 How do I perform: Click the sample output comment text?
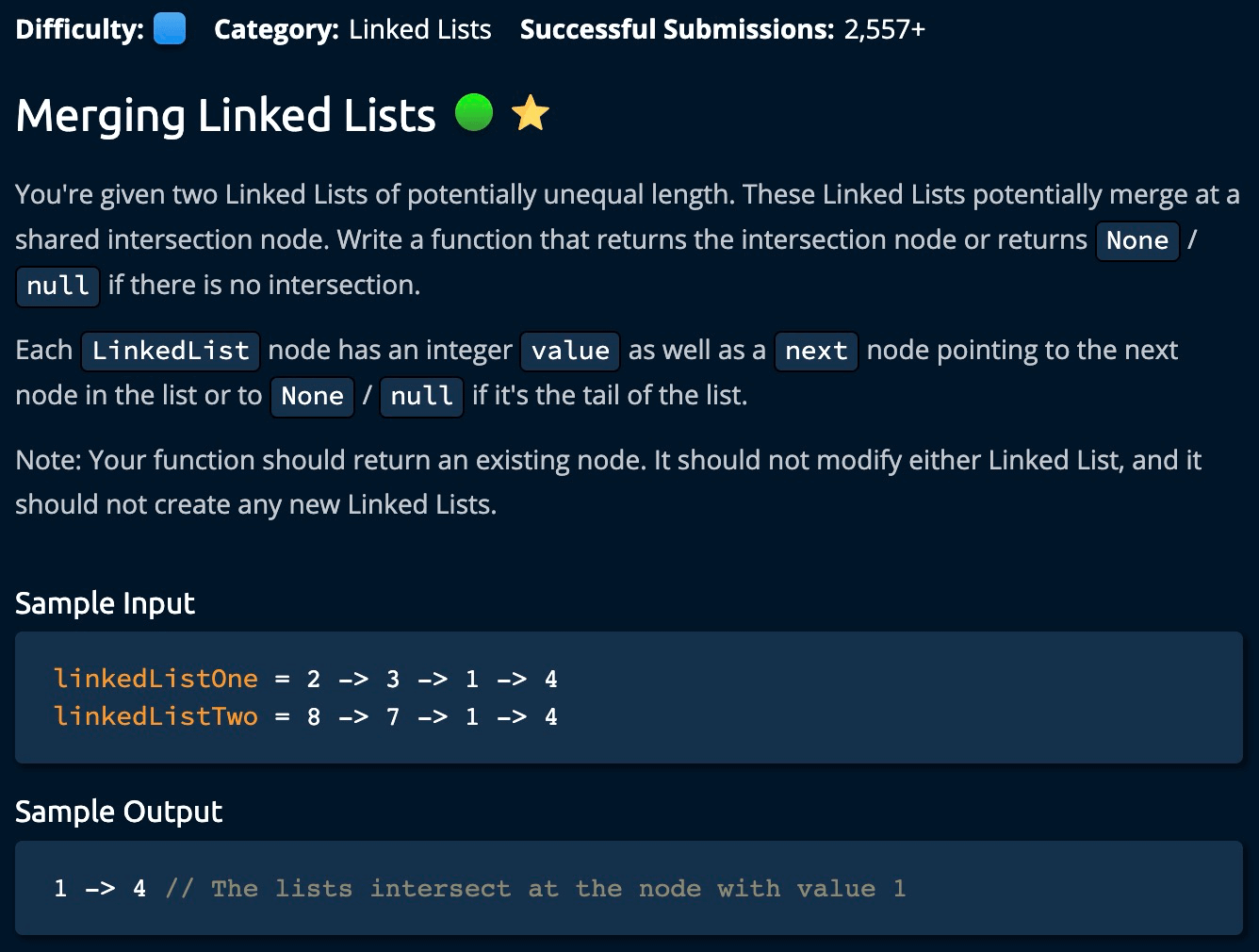point(535,888)
